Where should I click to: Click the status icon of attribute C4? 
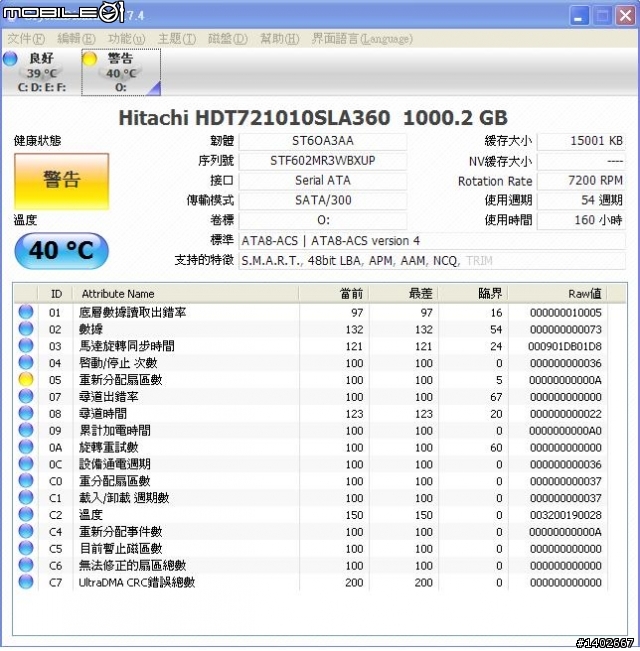26,531
